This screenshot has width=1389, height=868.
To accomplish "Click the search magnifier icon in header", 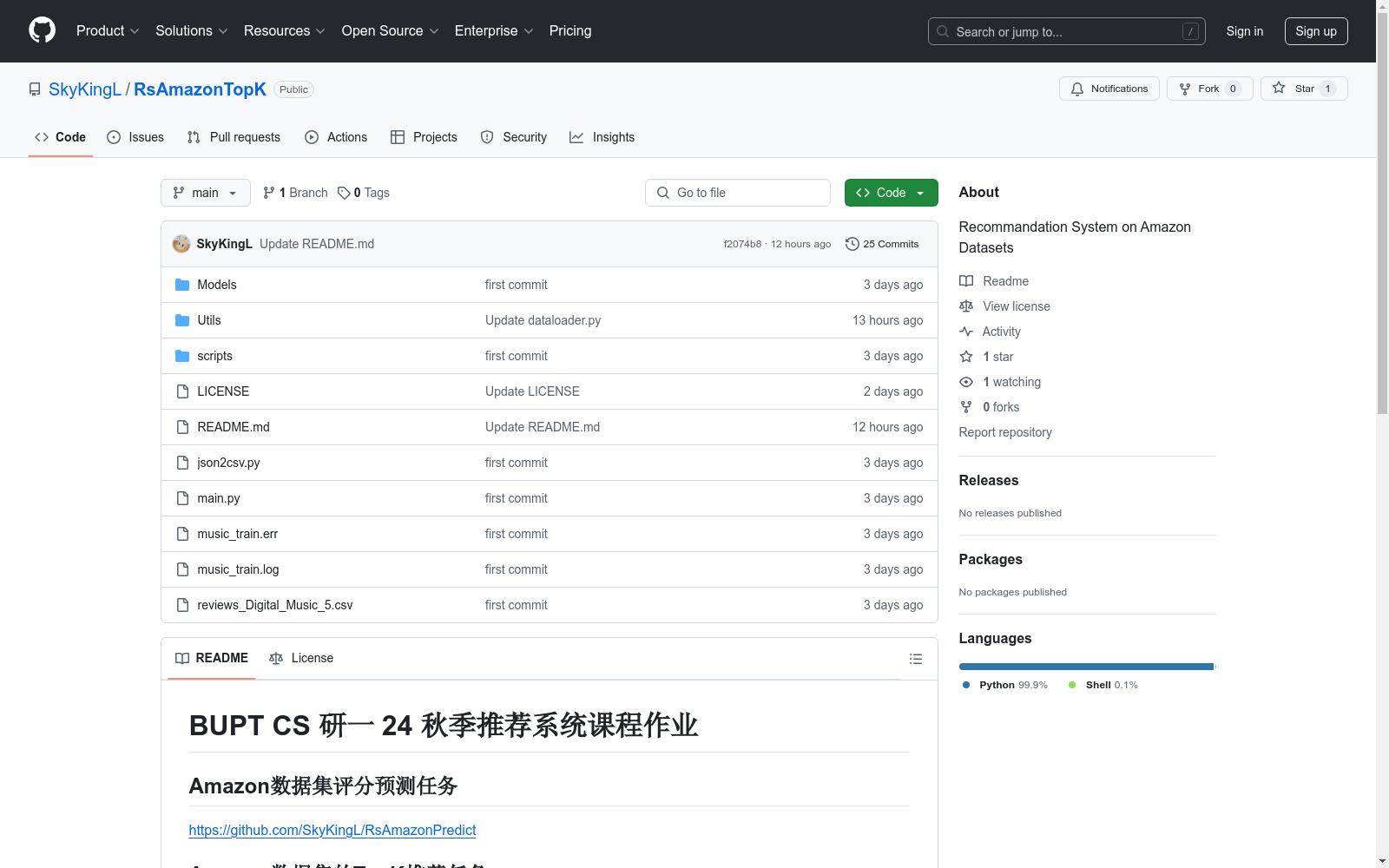I will pyautogui.click(x=943, y=31).
